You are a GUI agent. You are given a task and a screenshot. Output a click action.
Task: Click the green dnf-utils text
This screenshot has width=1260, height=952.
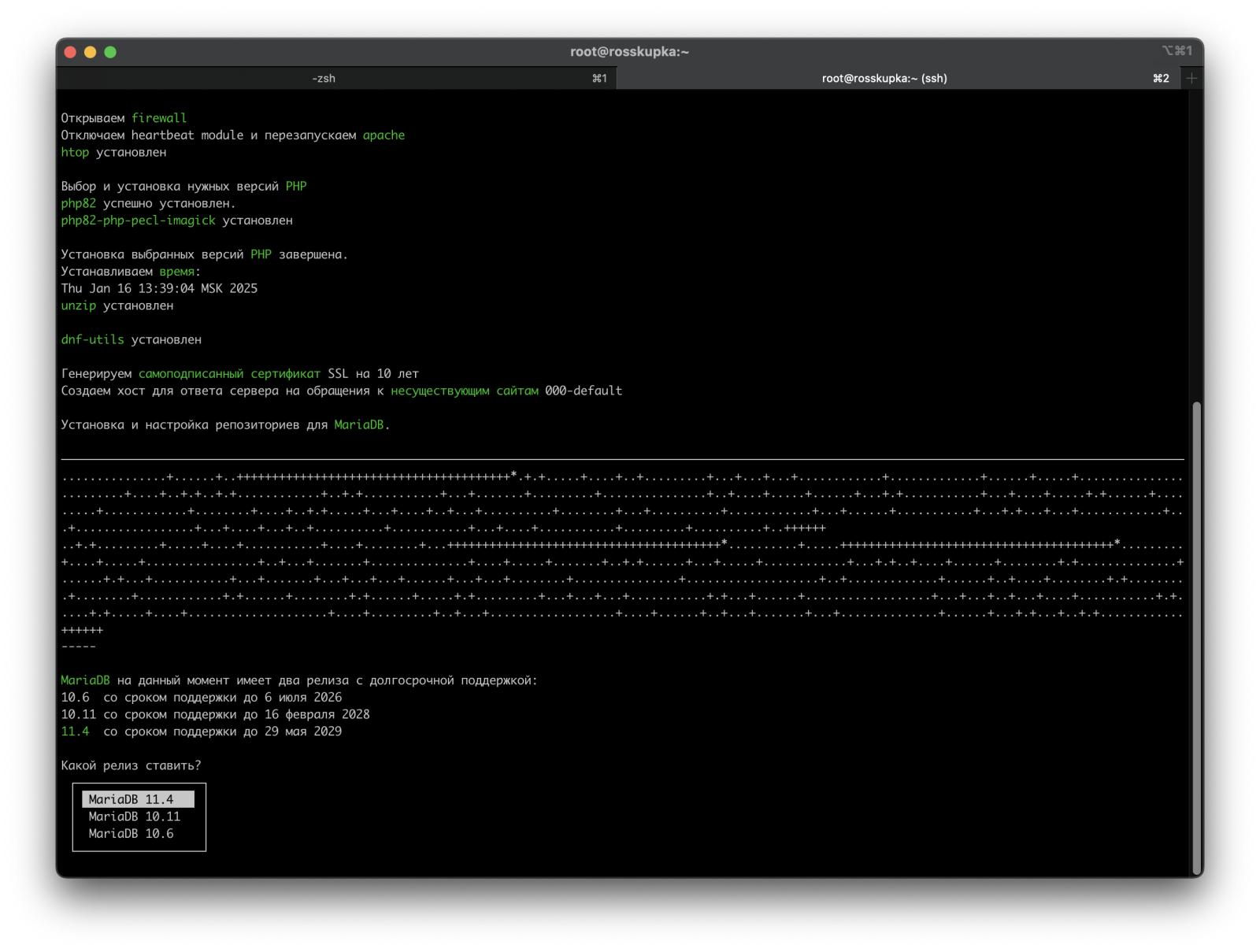92,340
